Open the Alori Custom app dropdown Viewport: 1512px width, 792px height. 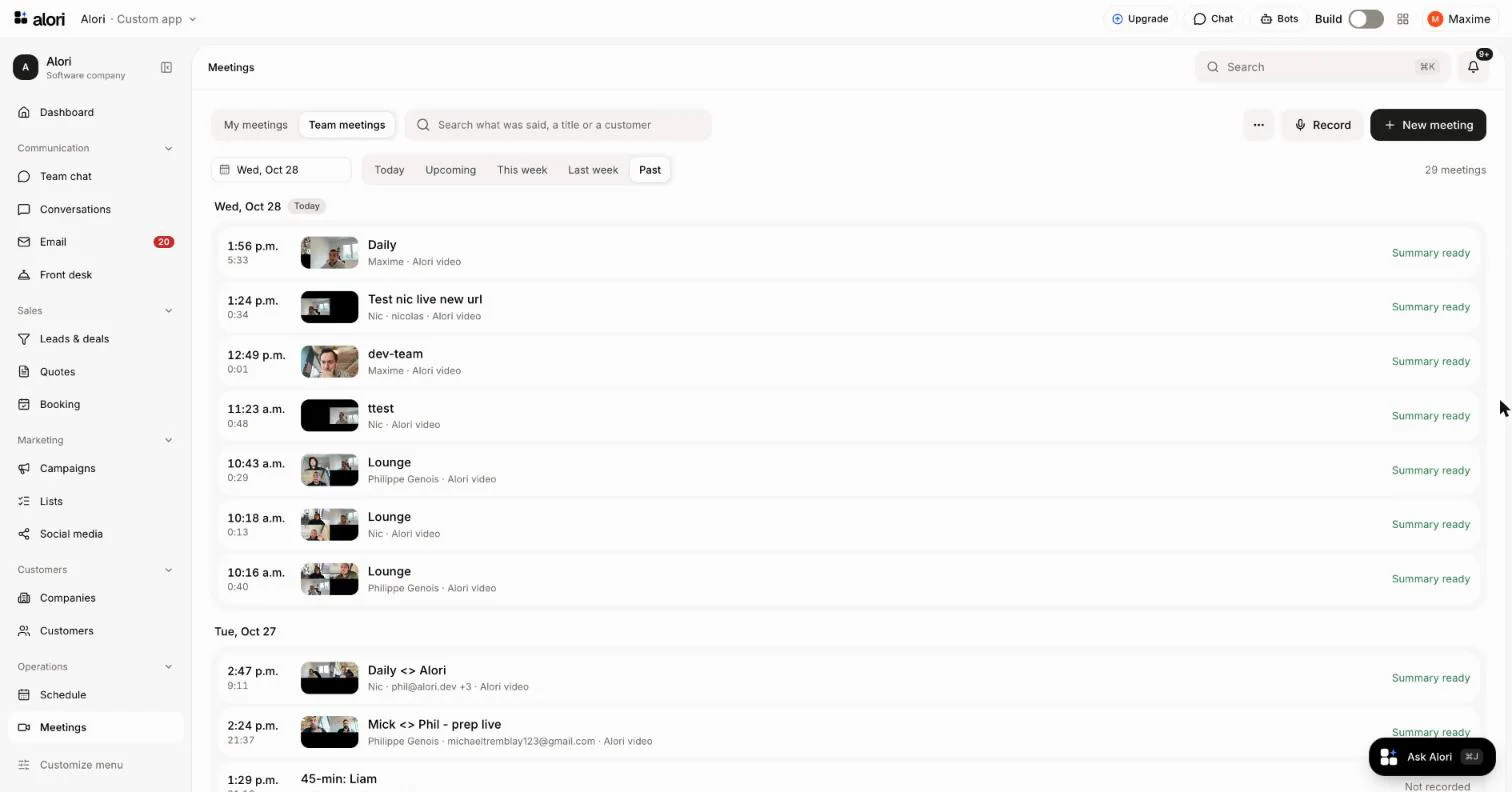point(138,19)
